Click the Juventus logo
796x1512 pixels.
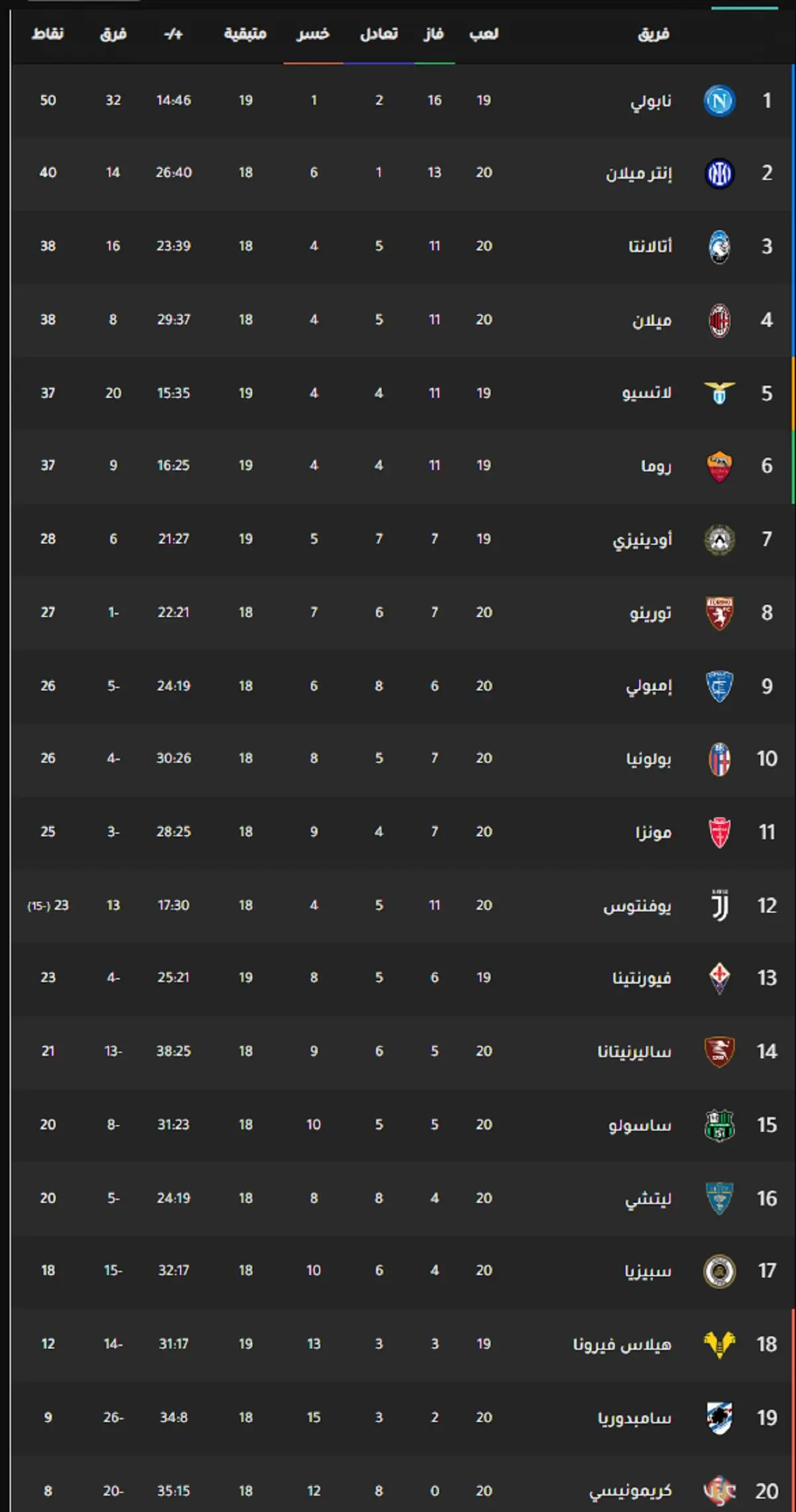tap(720, 906)
